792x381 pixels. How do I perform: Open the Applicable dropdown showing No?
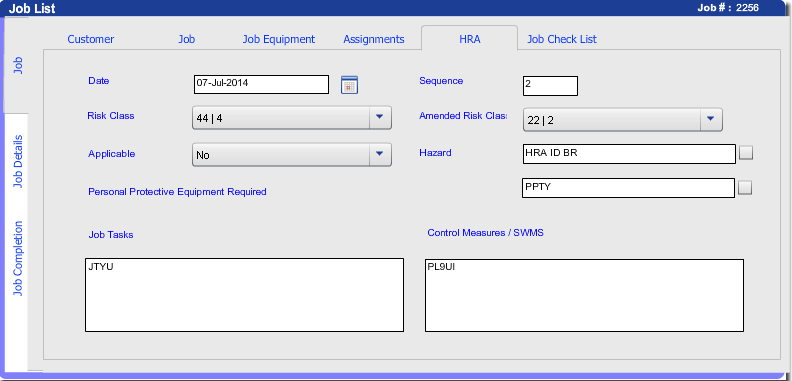[x=292, y=155]
